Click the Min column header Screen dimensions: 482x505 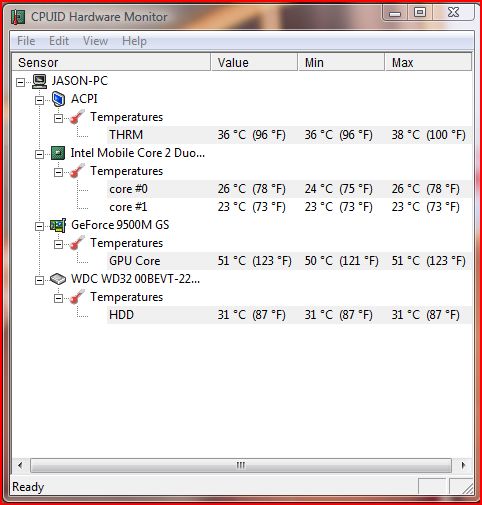(342, 62)
